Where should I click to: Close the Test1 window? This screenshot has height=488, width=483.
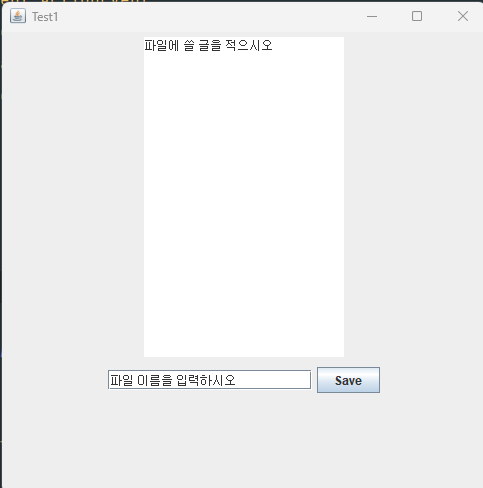click(463, 16)
